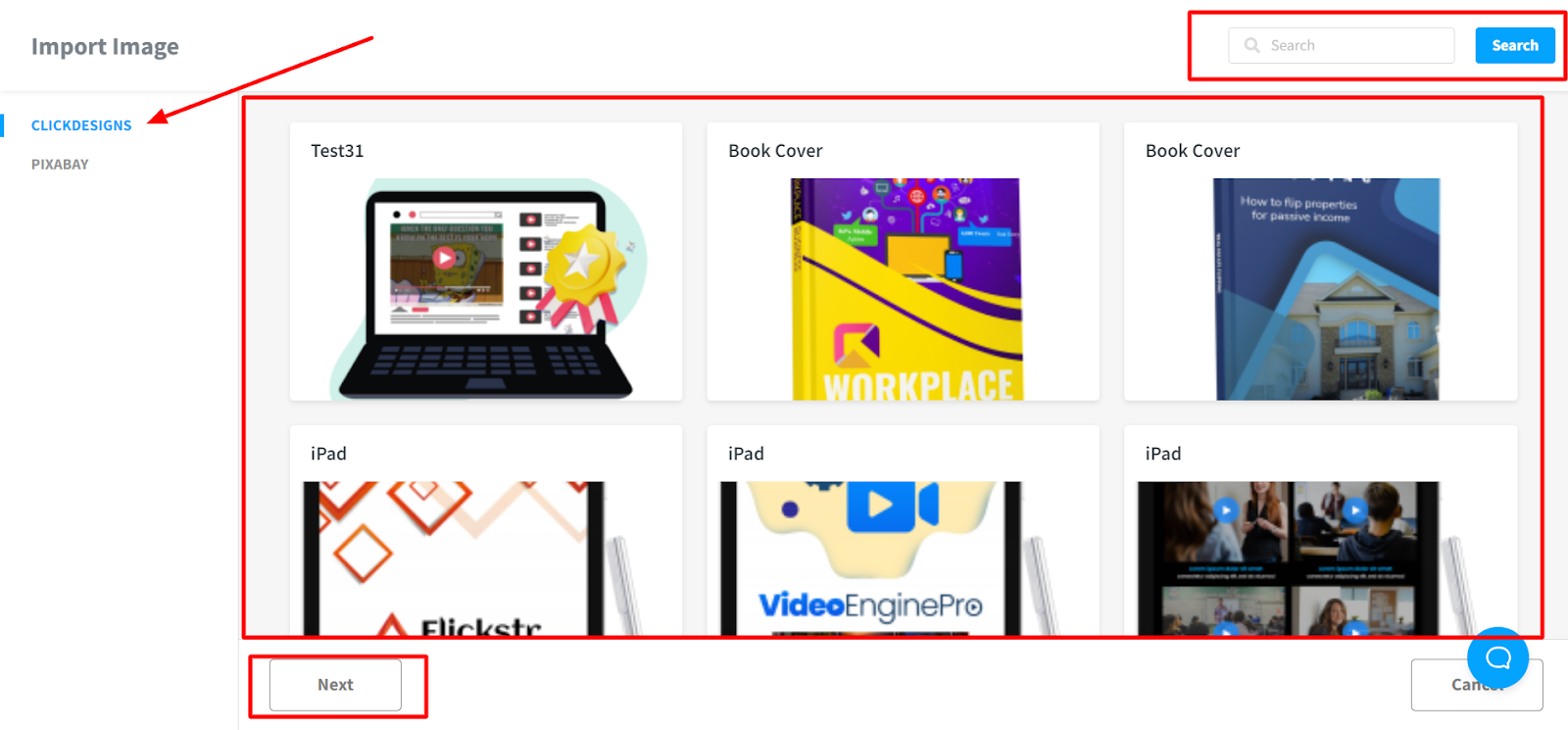This screenshot has height=730, width=1568.
Task: Click the Cancel button
Action: 1477,685
